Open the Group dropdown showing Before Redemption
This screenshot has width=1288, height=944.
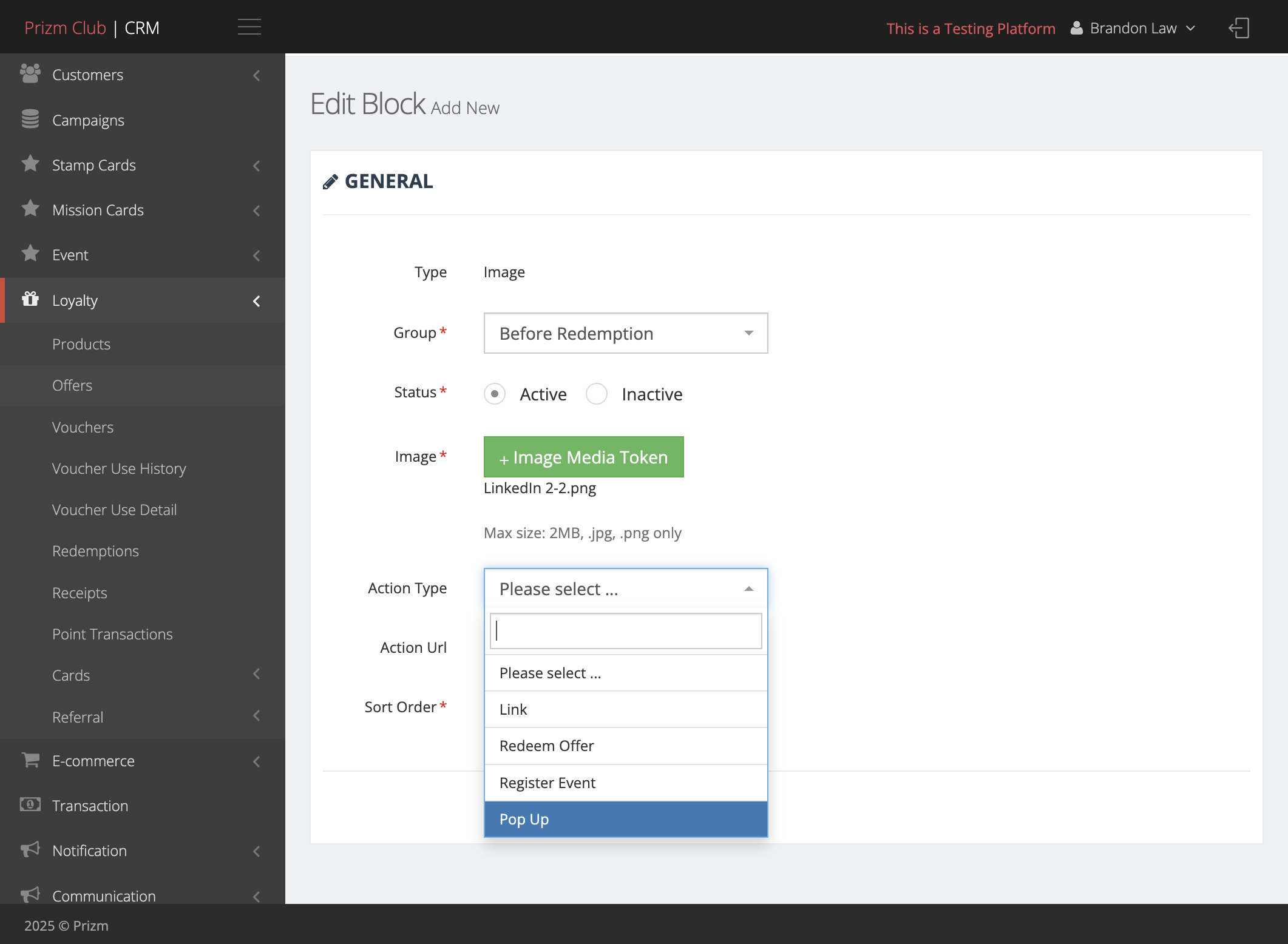(x=626, y=333)
